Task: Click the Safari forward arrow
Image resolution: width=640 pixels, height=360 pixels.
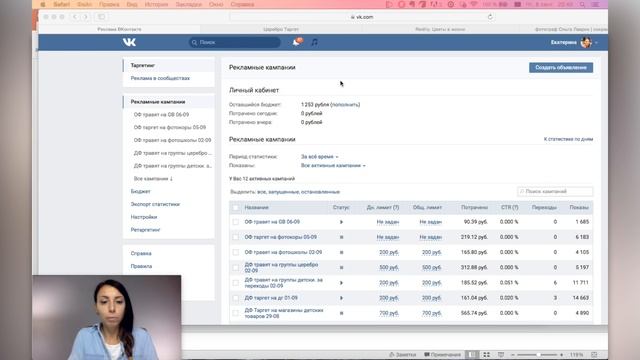Action: point(85,17)
